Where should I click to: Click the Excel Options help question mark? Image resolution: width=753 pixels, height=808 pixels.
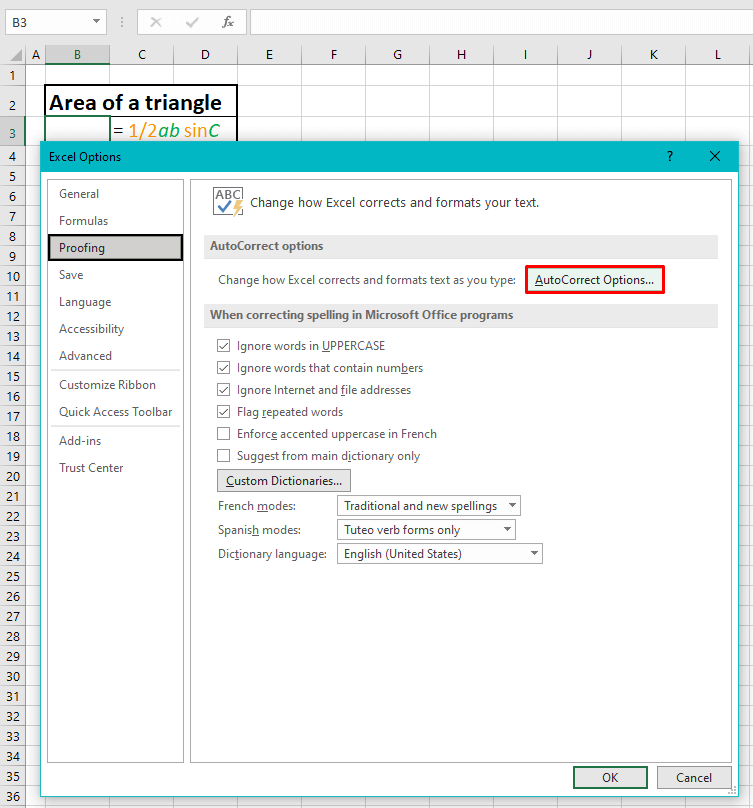(670, 156)
